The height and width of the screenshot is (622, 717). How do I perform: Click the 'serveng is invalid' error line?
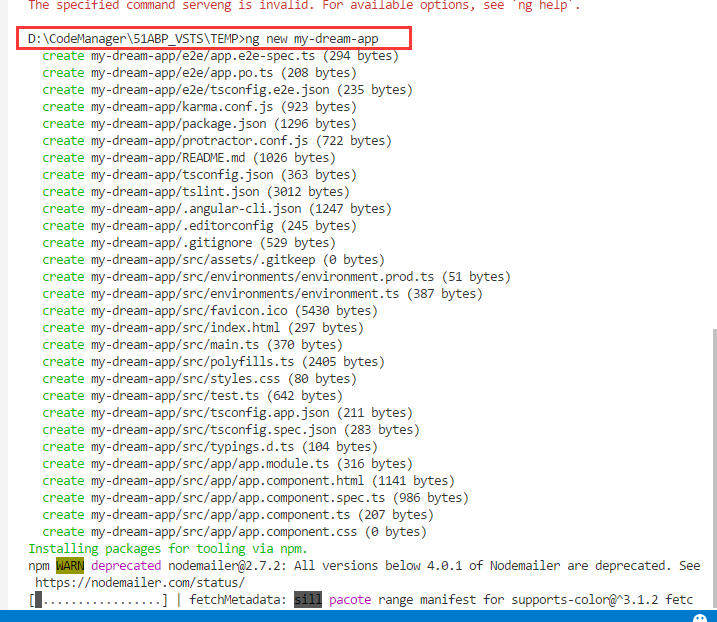point(304,5)
